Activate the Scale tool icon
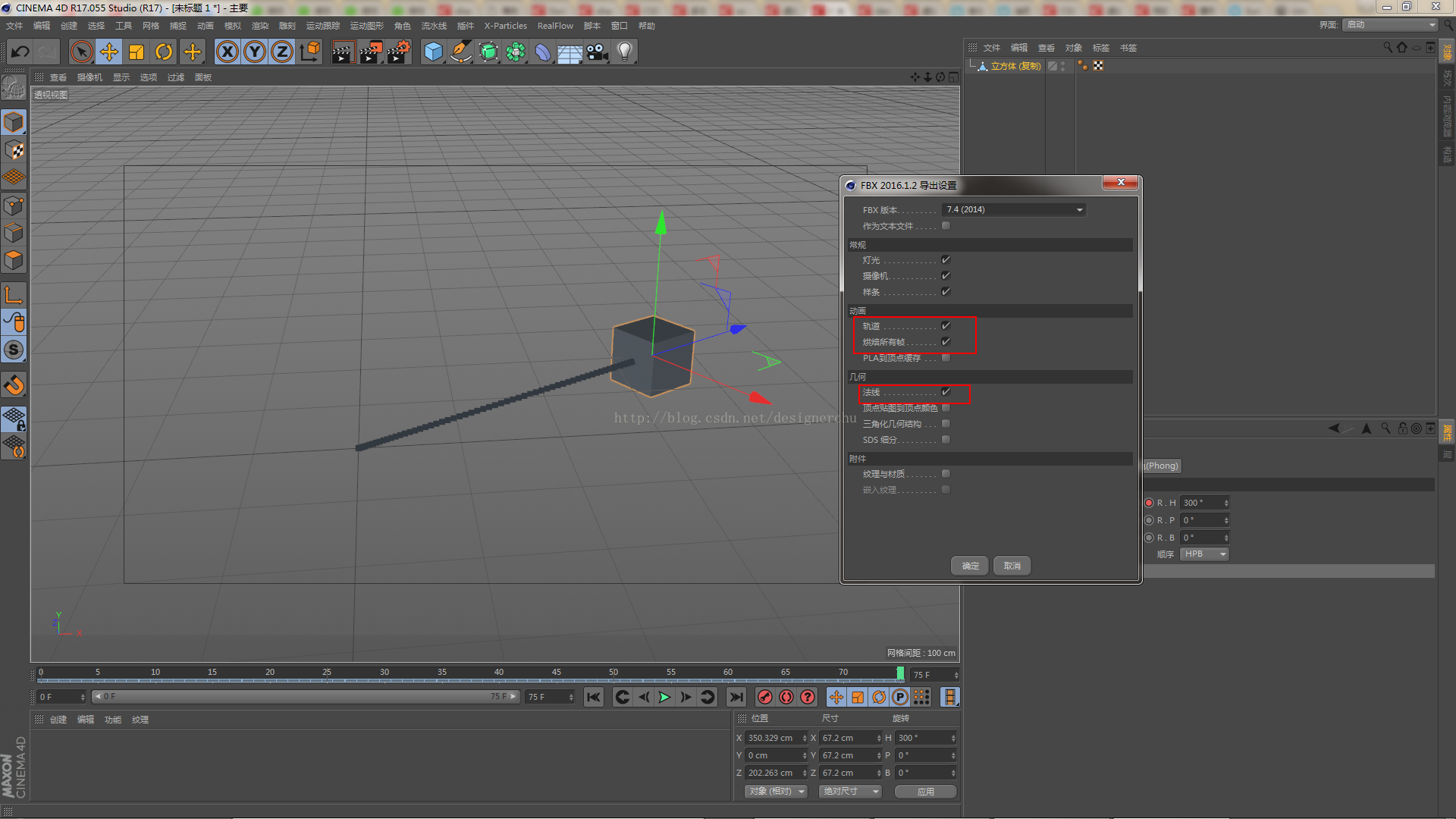1456x819 pixels. pyautogui.click(x=136, y=52)
